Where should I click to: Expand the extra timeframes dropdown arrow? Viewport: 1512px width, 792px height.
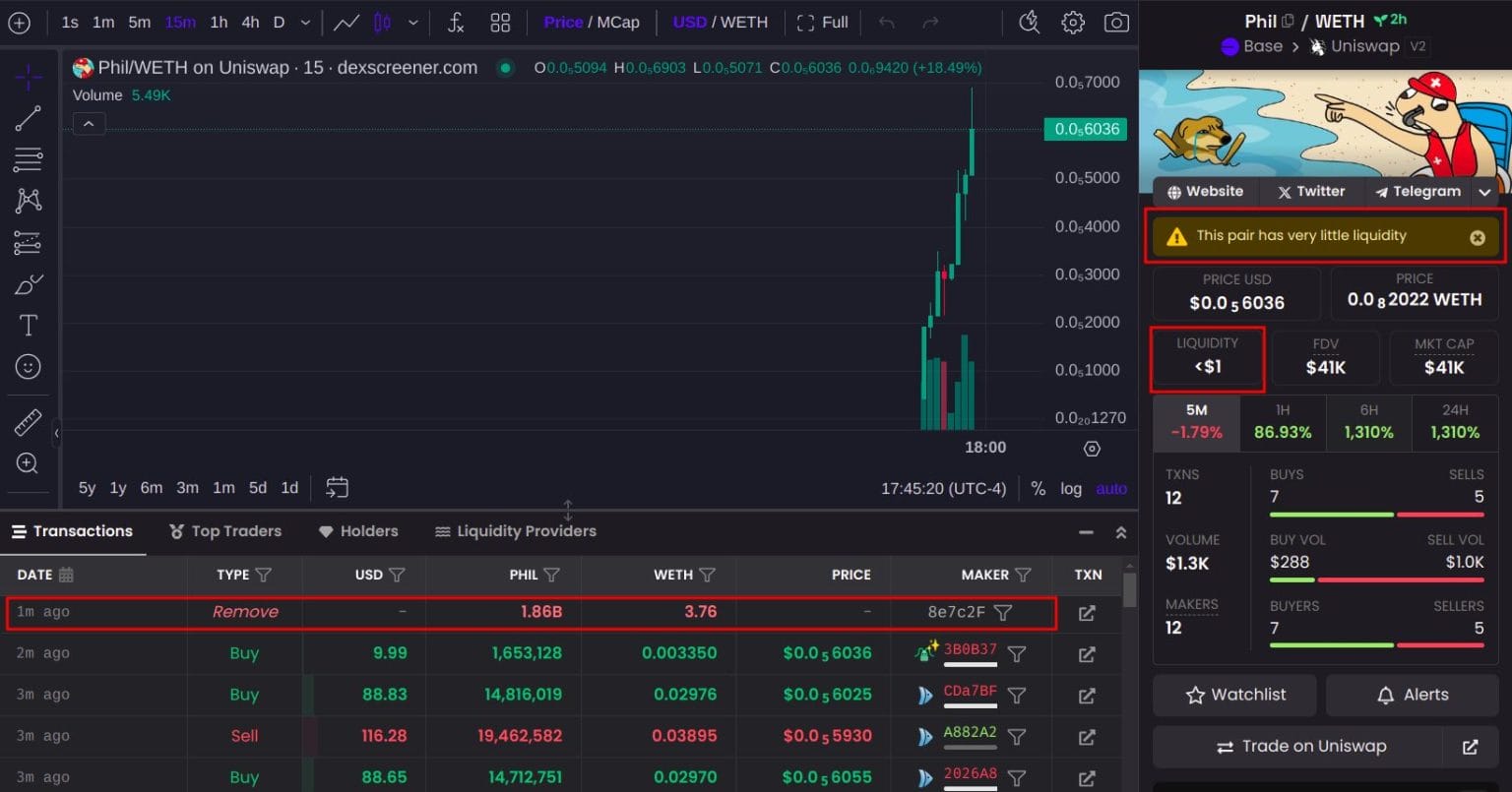(305, 22)
